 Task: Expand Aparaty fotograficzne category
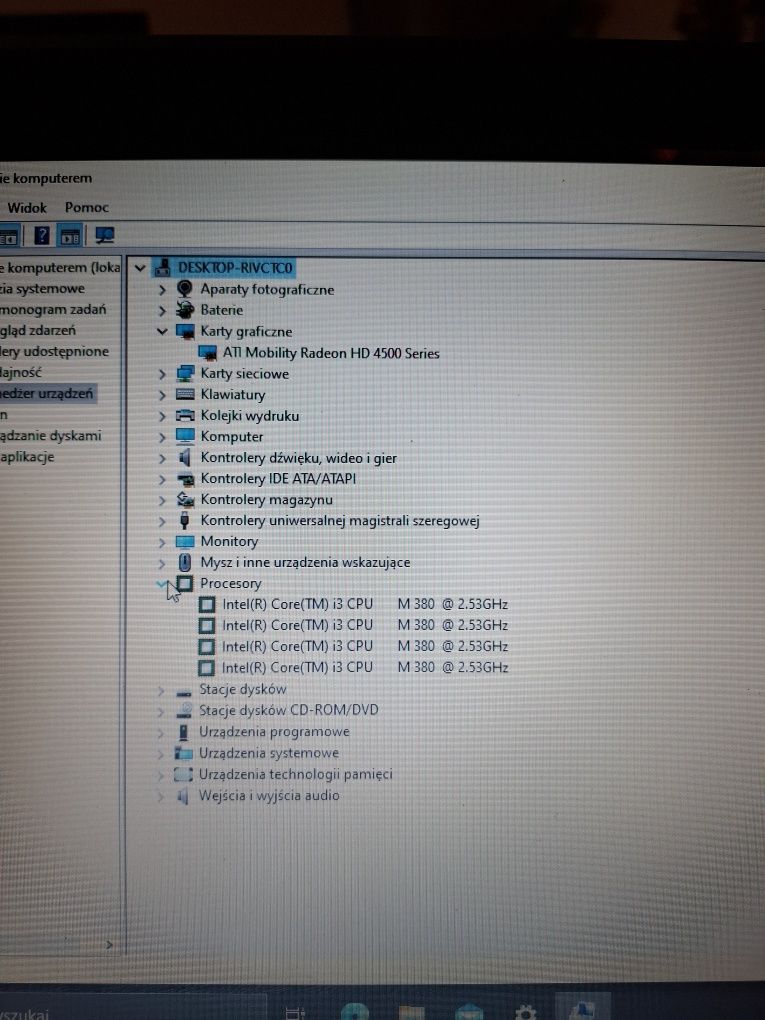163,289
